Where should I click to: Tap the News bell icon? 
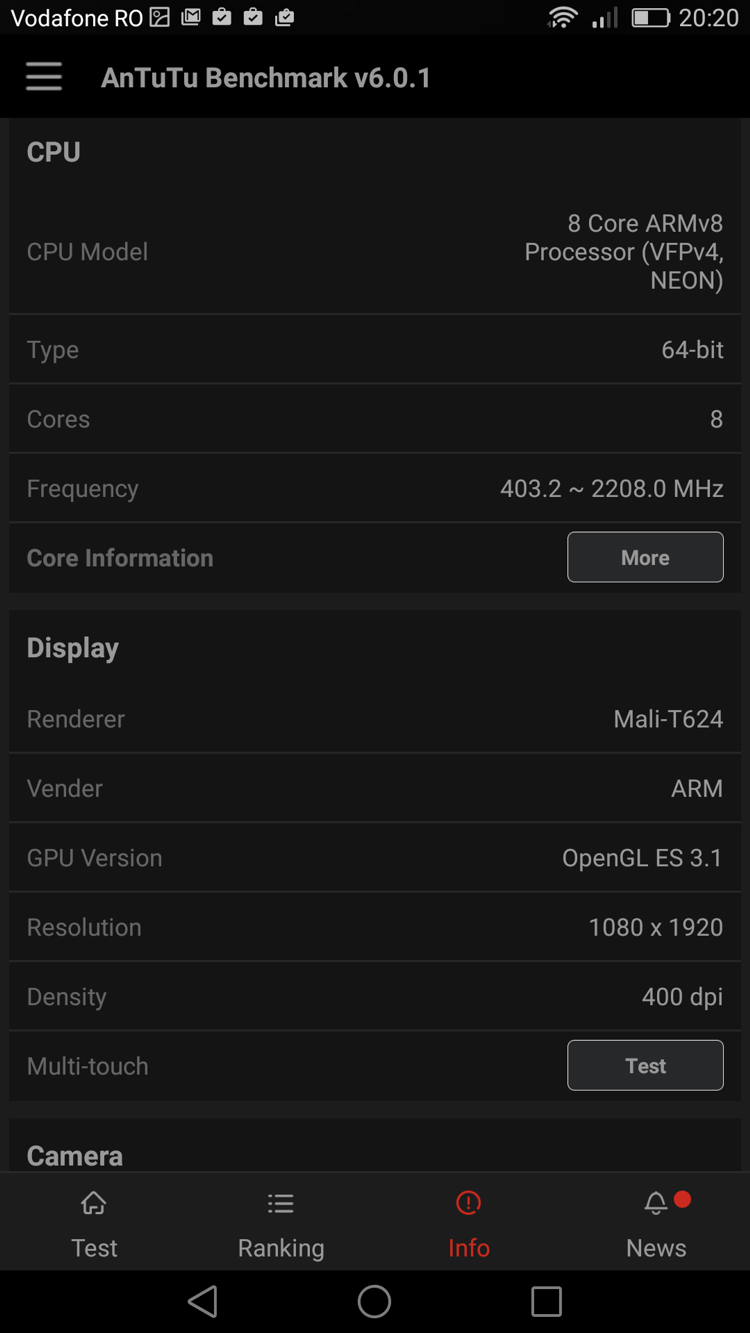pyautogui.click(x=656, y=1204)
